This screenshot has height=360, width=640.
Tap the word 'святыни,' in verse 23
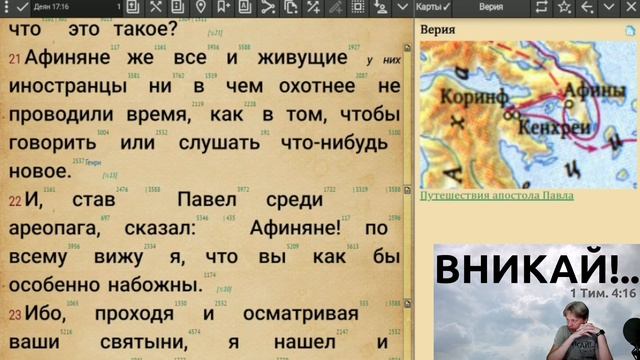pos(144,342)
